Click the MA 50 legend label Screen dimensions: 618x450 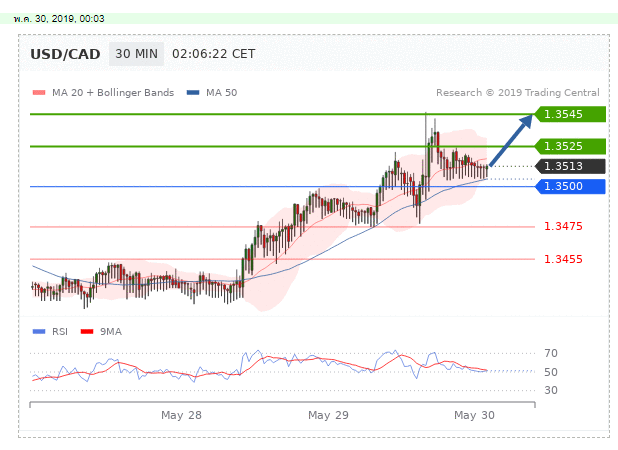222,93
